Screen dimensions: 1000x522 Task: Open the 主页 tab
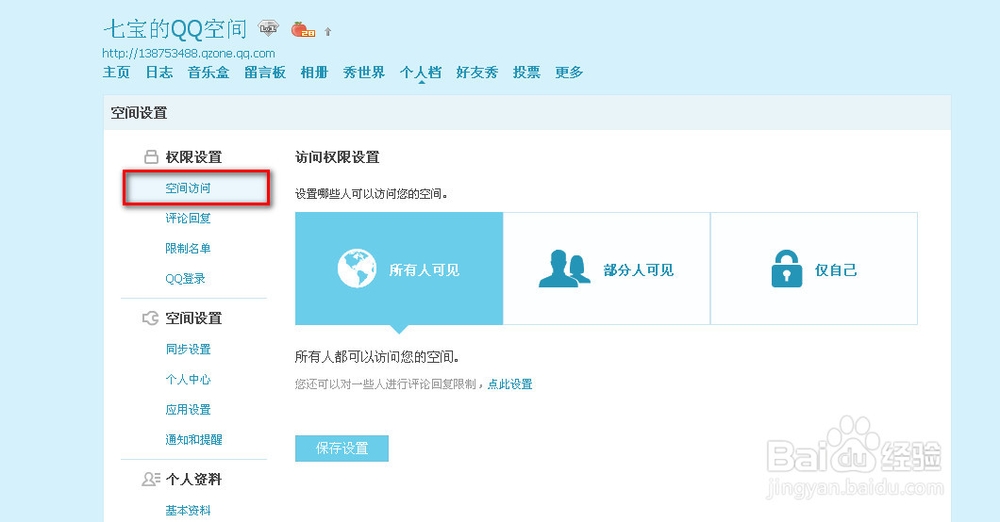pyautogui.click(x=116, y=72)
